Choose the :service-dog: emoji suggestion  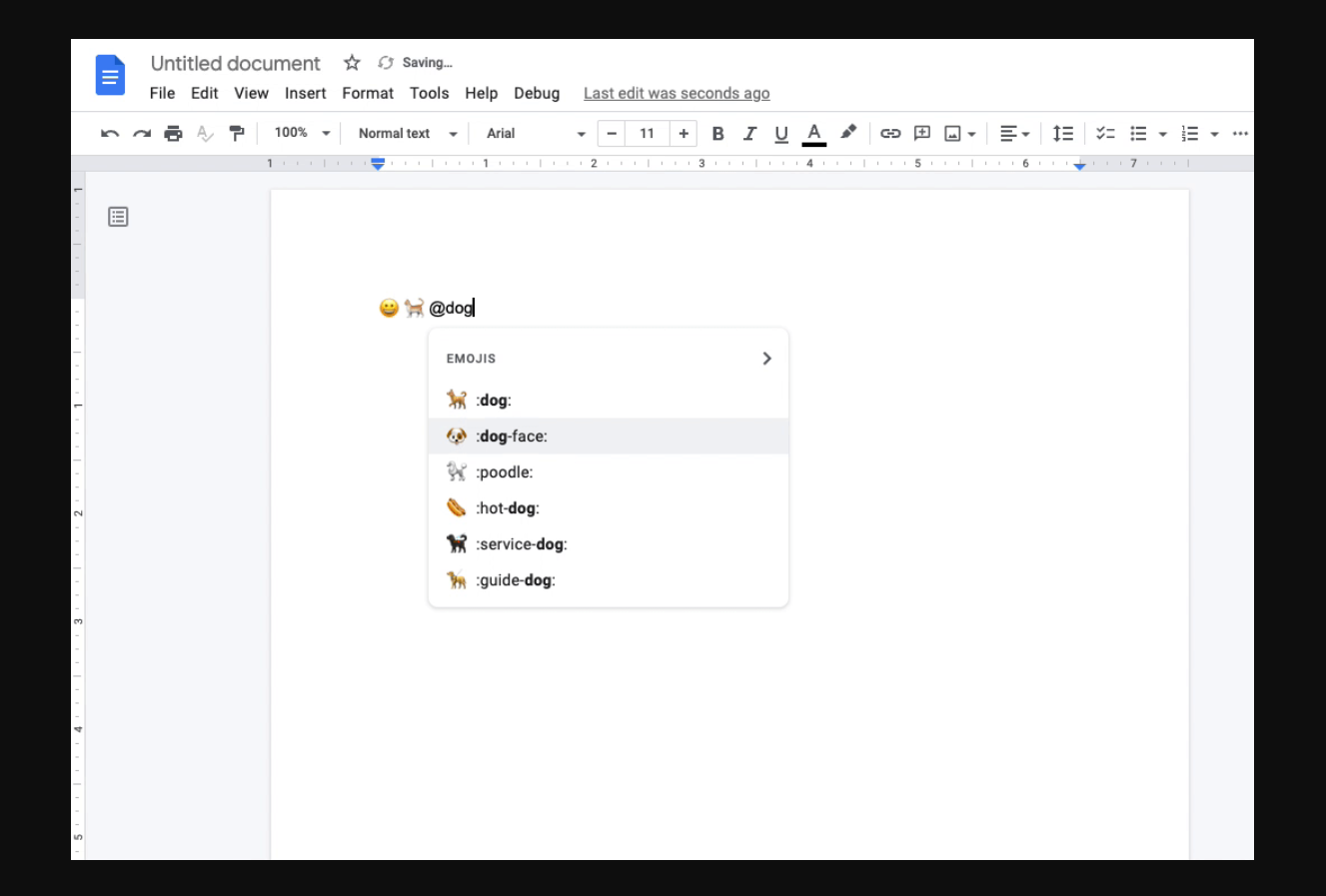[609, 544]
